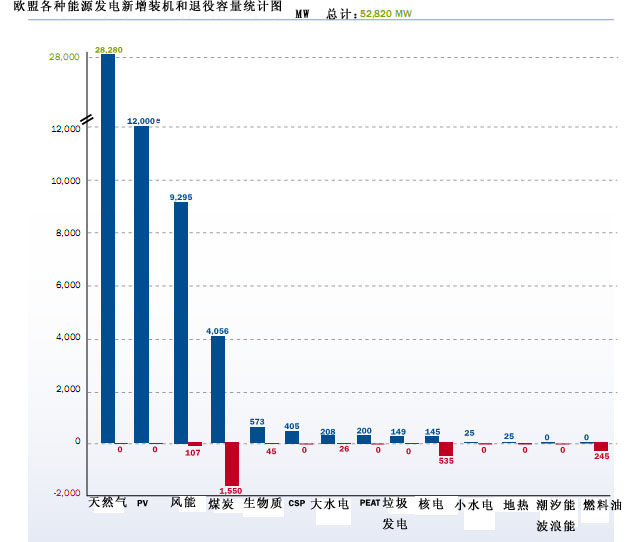Image resolution: width=634 pixels, height=542 pixels.
Task: Select the 核电 category label
Action: tap(431, 504)
